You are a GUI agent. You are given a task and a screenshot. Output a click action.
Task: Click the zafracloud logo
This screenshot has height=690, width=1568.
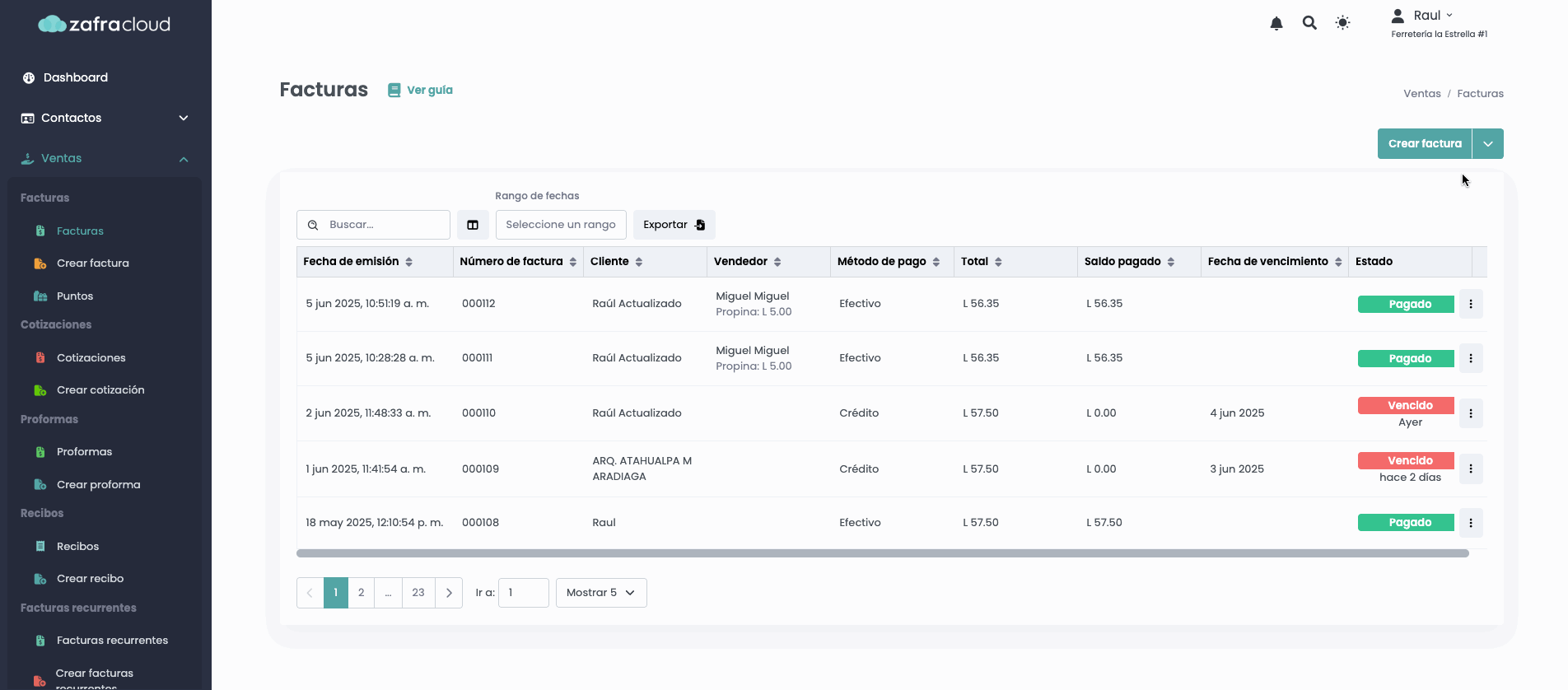coord(105,24)
